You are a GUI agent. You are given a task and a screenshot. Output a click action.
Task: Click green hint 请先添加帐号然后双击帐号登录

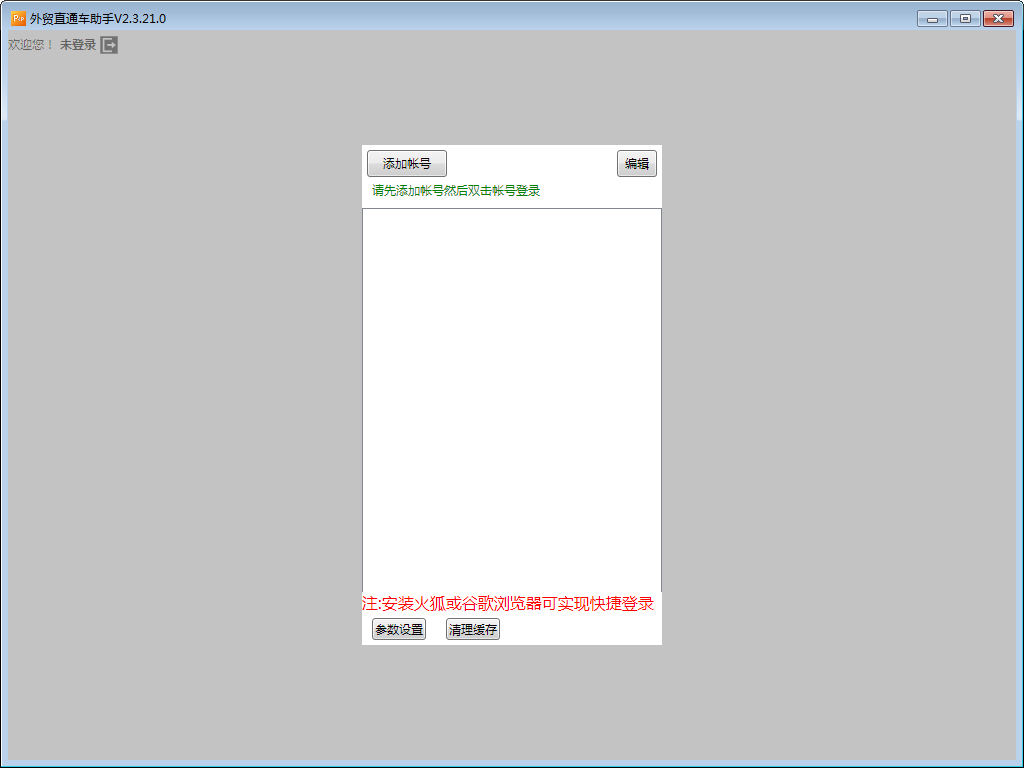click(456, 191)
